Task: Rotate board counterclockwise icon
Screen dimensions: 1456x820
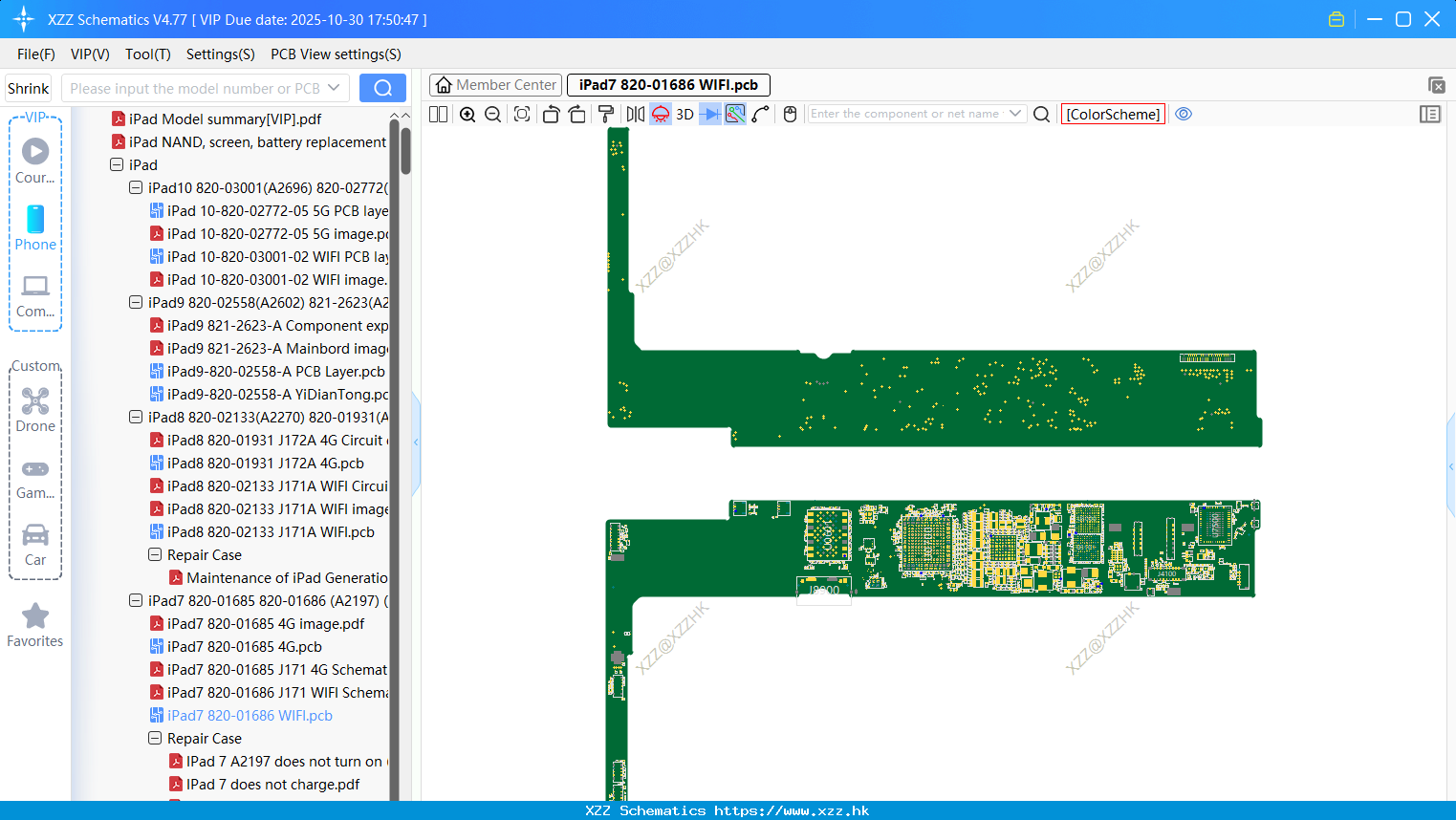Action: 551,114
